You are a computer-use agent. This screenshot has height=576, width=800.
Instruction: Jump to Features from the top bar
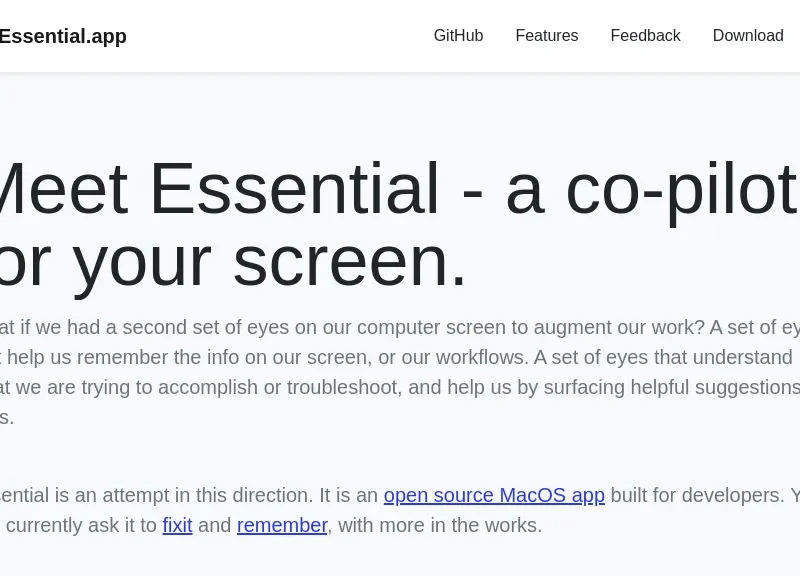pyautogui.click(x=547, y=36)
